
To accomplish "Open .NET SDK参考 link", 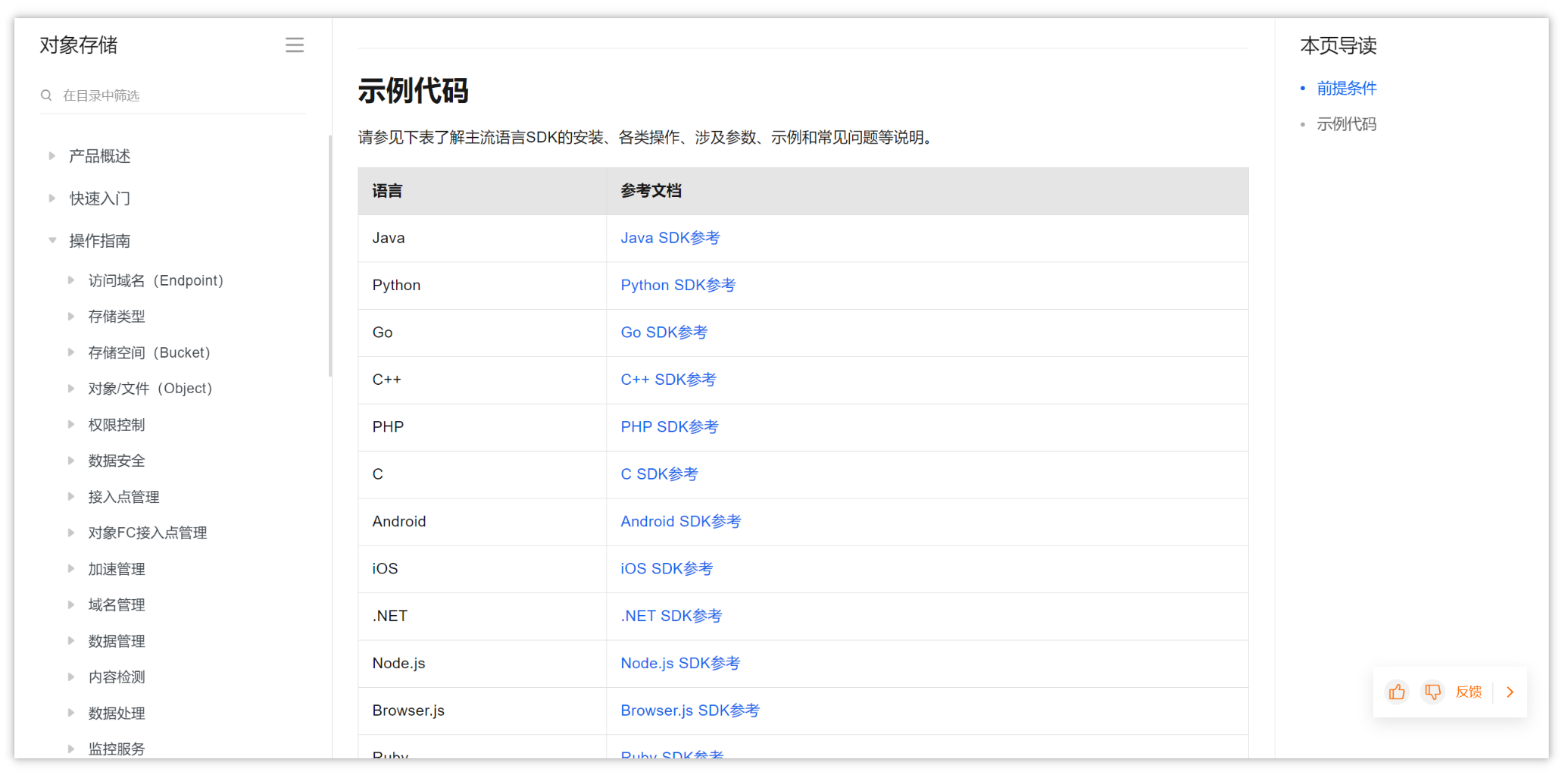I will pyautogui.click(x=671, y=616).
